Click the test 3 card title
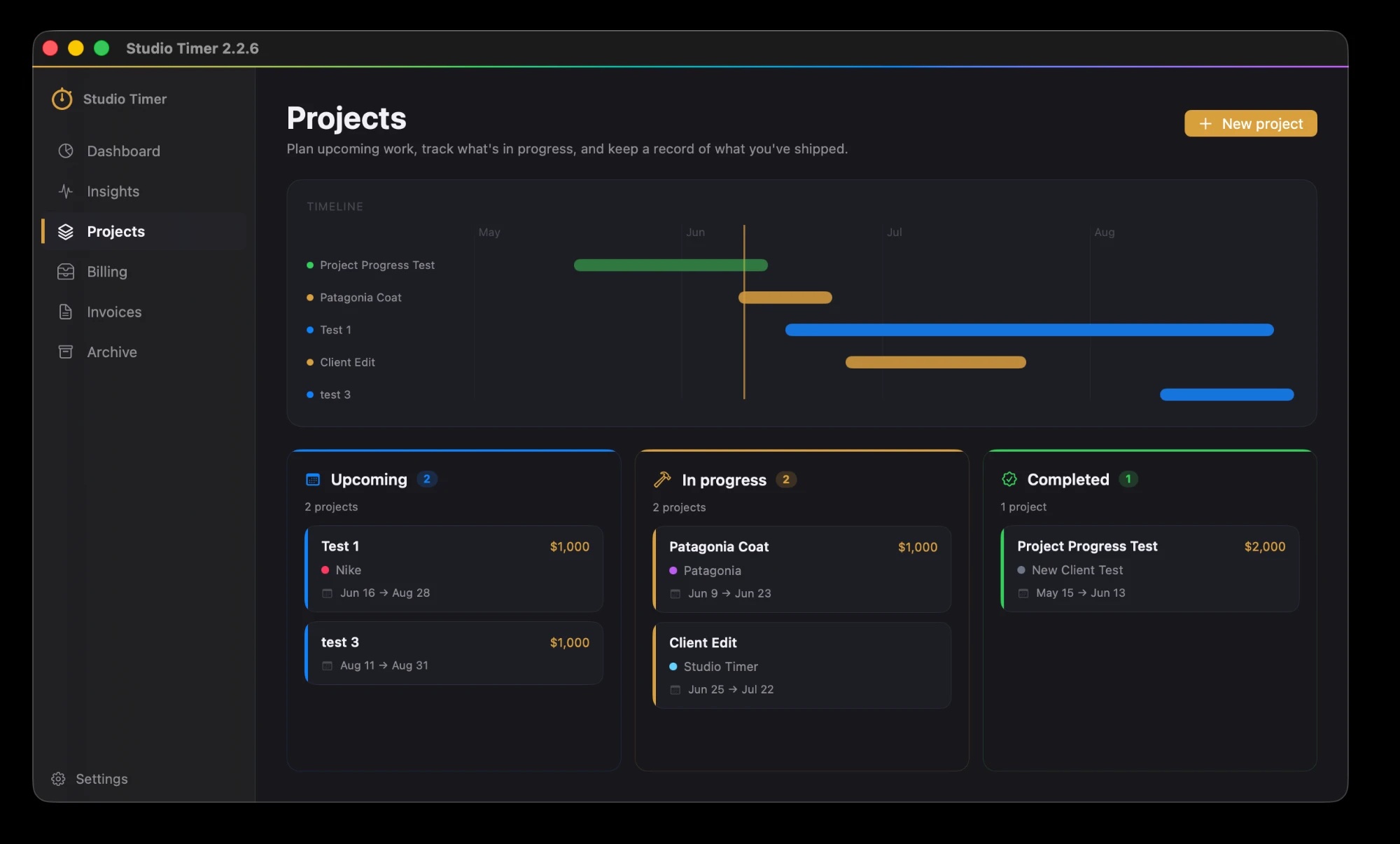The height and width of the screenshot is (844, 1400). (339, 642)
